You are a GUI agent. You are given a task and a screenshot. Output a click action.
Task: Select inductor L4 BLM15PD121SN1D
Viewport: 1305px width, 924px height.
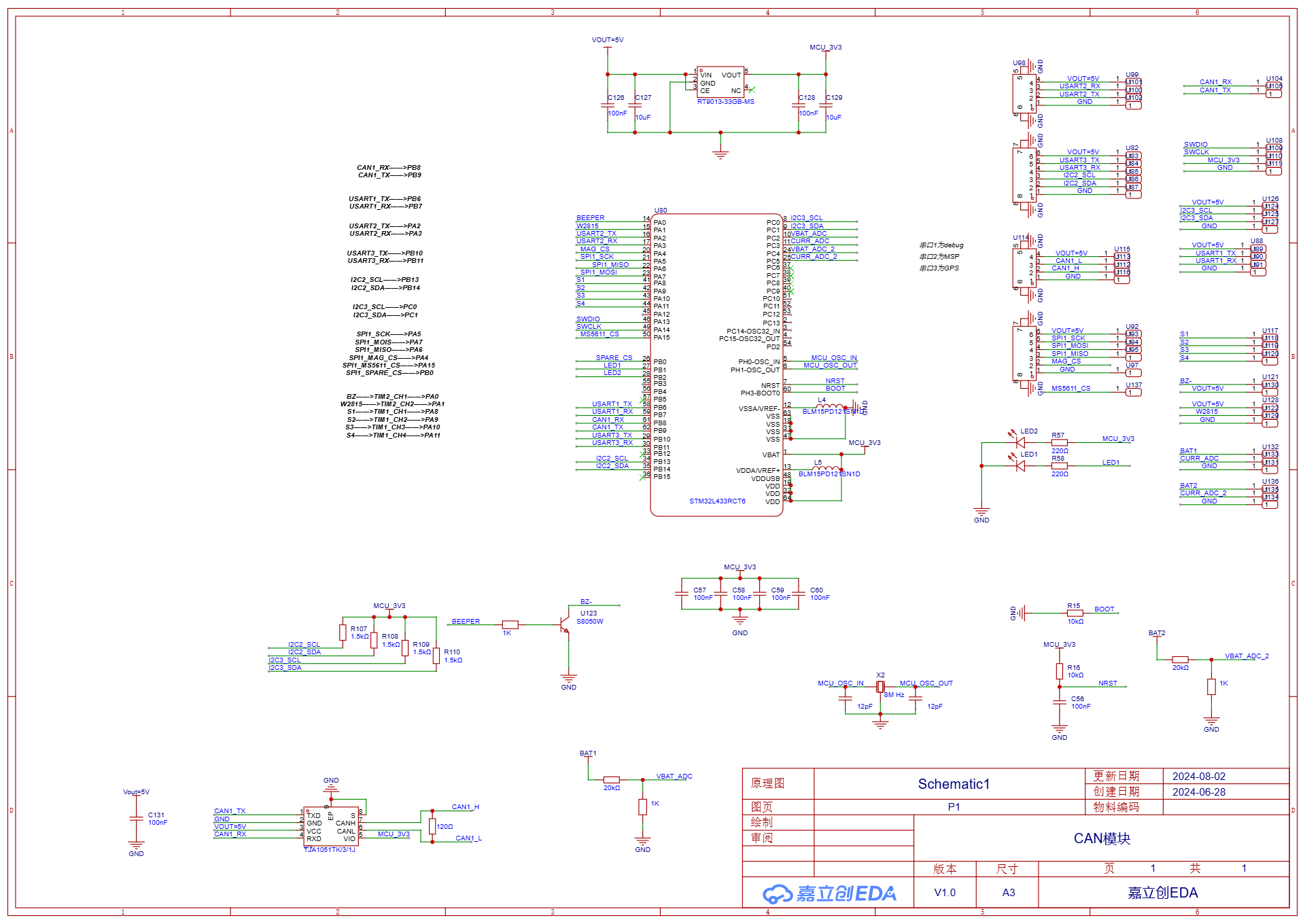829,407
